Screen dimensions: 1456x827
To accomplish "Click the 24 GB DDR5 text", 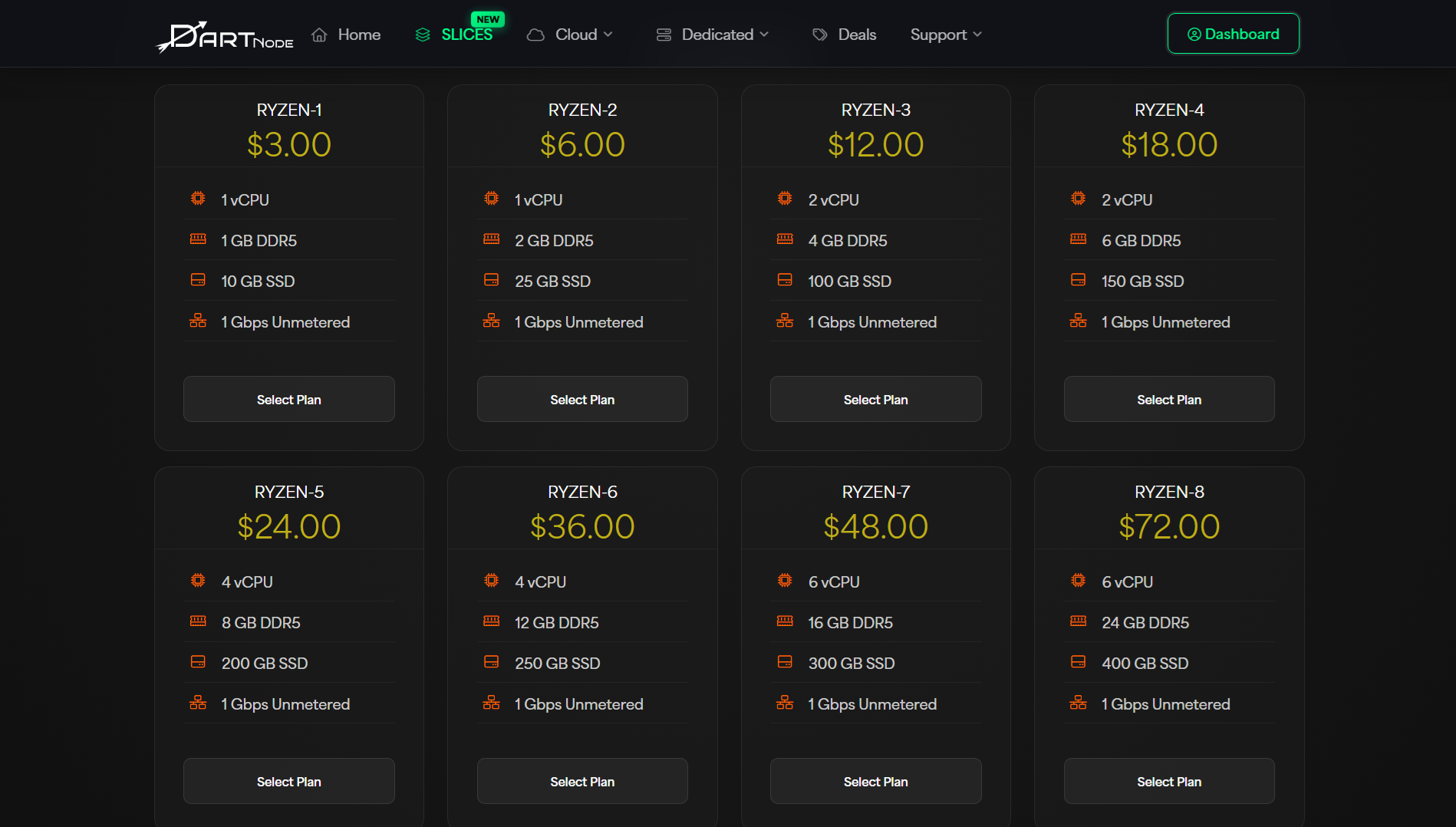I will coord(1145,622).
